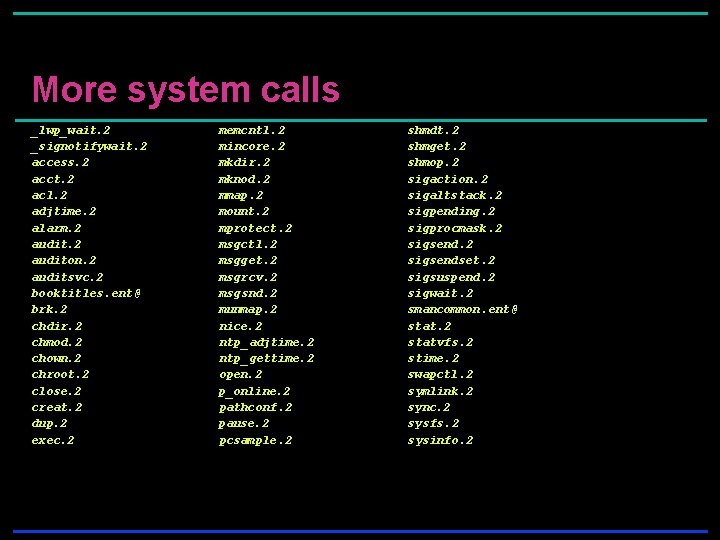Pick the mknod.2 entry
Viewport: 720px width, 540px height.
(x=244, y=179)
